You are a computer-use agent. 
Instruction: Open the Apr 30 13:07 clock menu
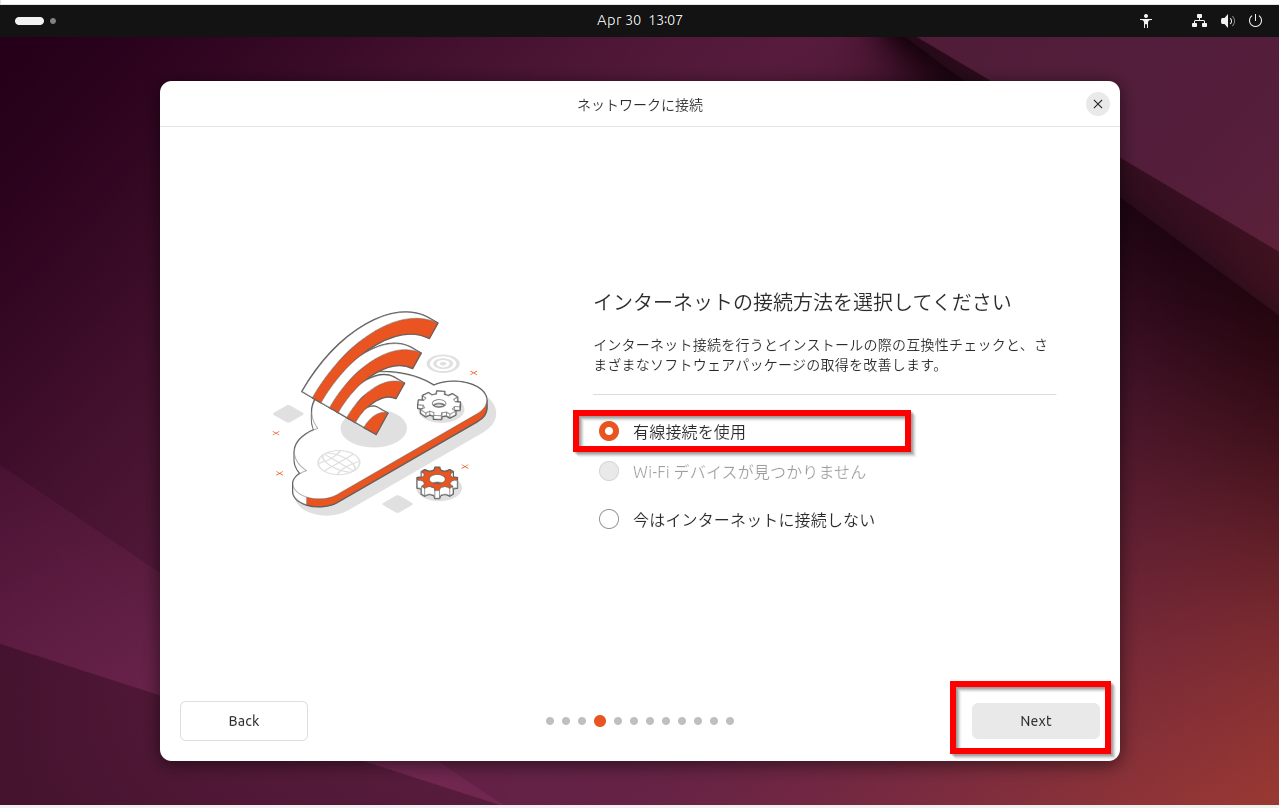639,20
